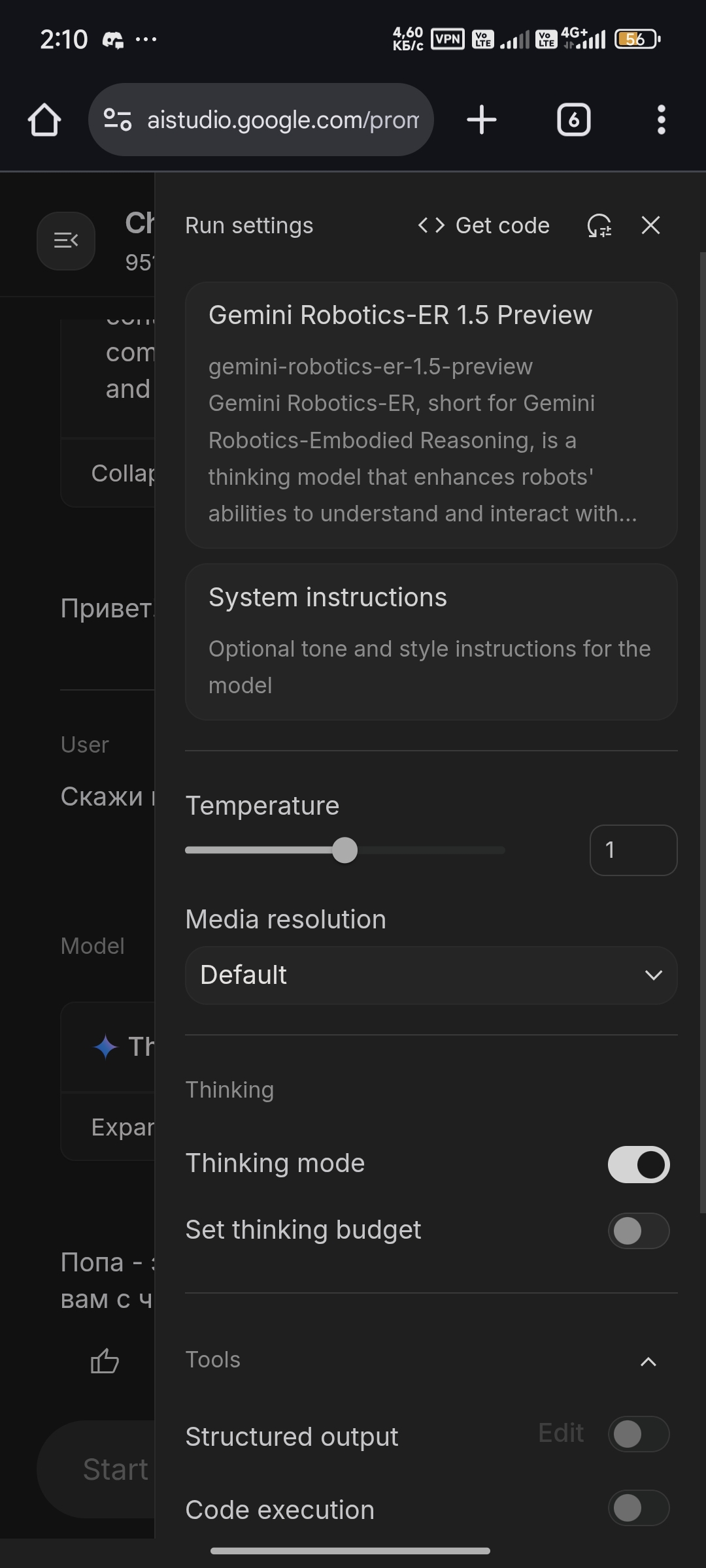This screenshot has height=1568, width=706.
Task: Click the reset settings icon beside Get code
Action: coord(599,226)
